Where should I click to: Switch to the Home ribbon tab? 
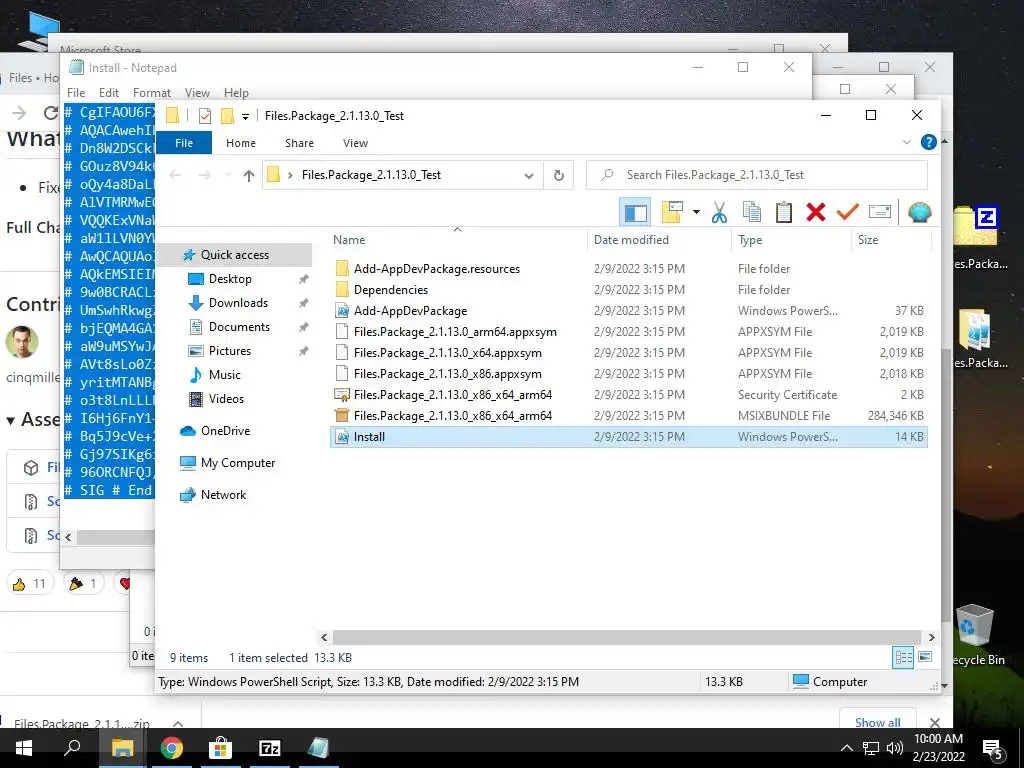241,143
